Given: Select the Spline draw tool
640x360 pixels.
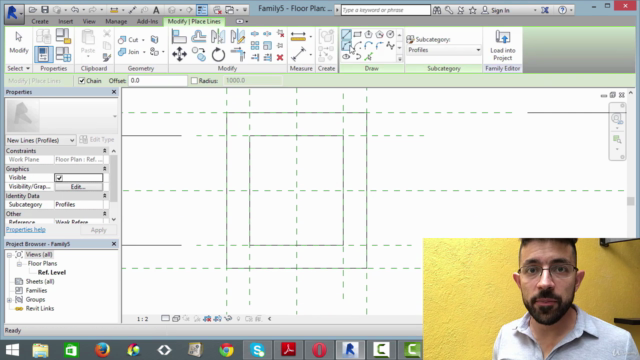Looking at the screenshot, I should (390, 46).
